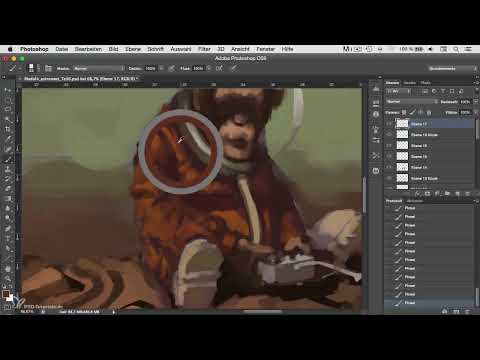Toggle visibility of Ebene 13 Kopie
Screen dimensions: 480x360
coord(389,178)
